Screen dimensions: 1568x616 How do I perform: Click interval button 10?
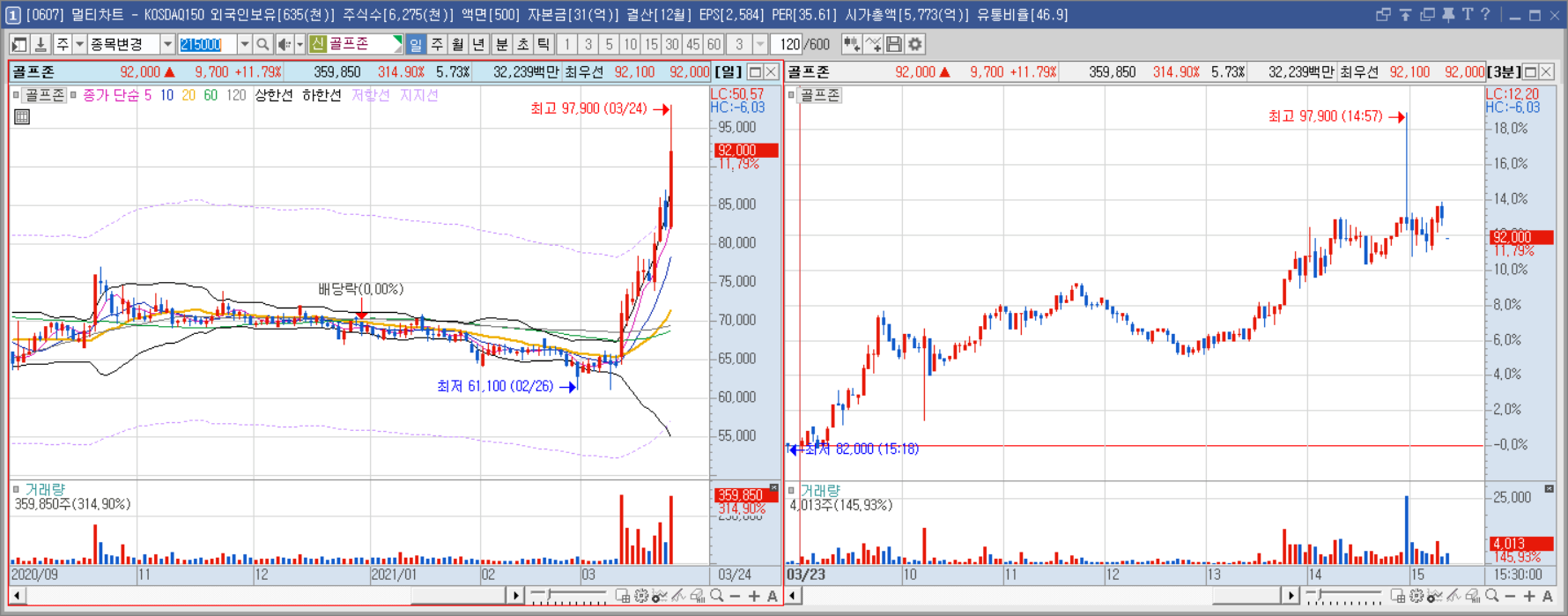coord(630,44)
